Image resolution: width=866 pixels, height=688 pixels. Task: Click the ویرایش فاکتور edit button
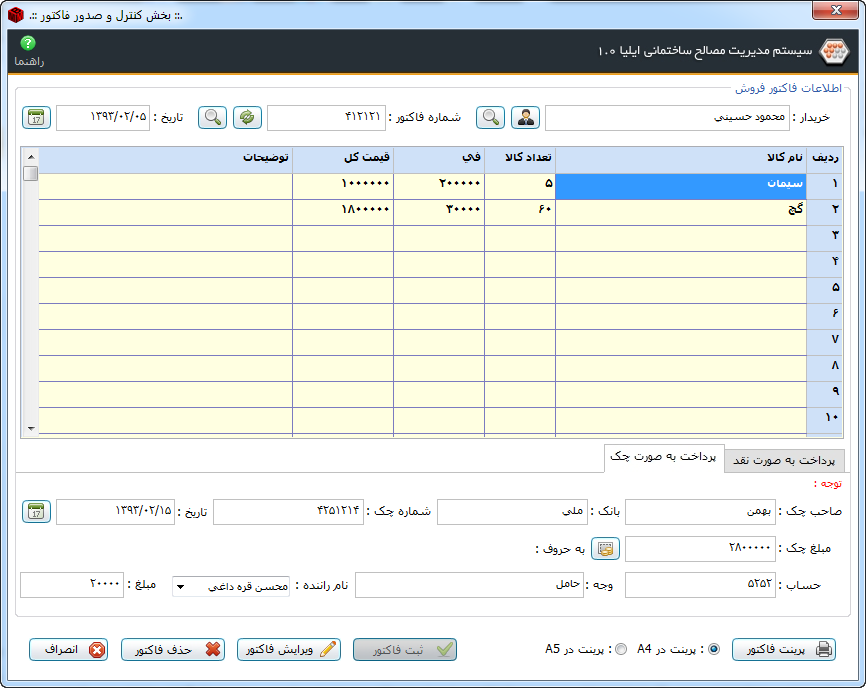point(288,649)
